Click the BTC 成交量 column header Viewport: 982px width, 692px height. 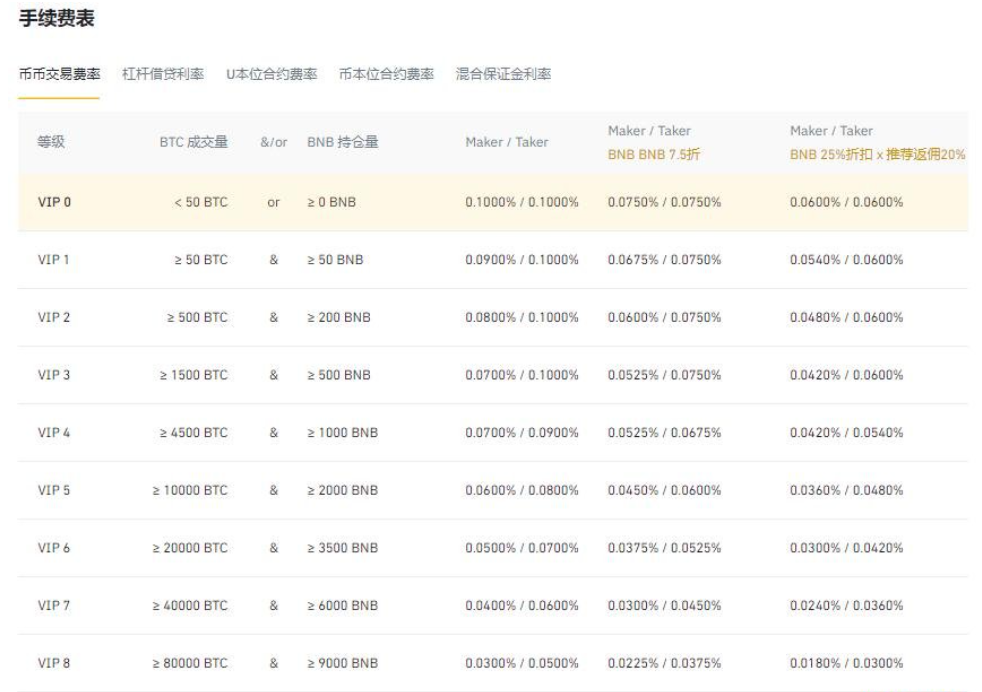[x=194, y=142]
